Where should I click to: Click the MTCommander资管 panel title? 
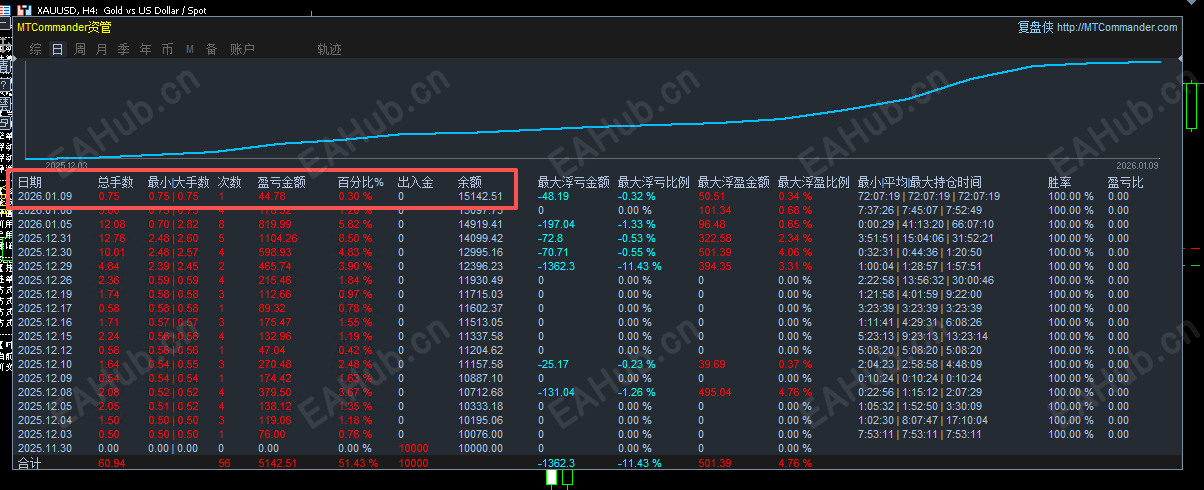(x=64, y=27)
